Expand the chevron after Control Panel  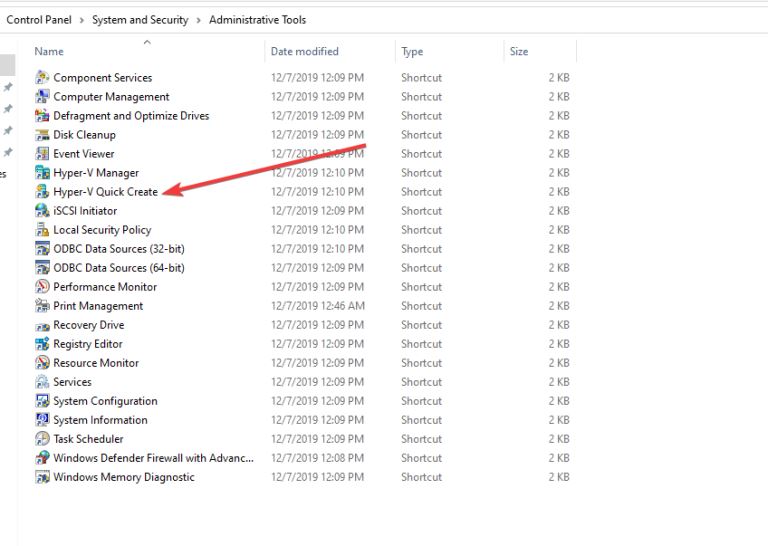point(81,20)
